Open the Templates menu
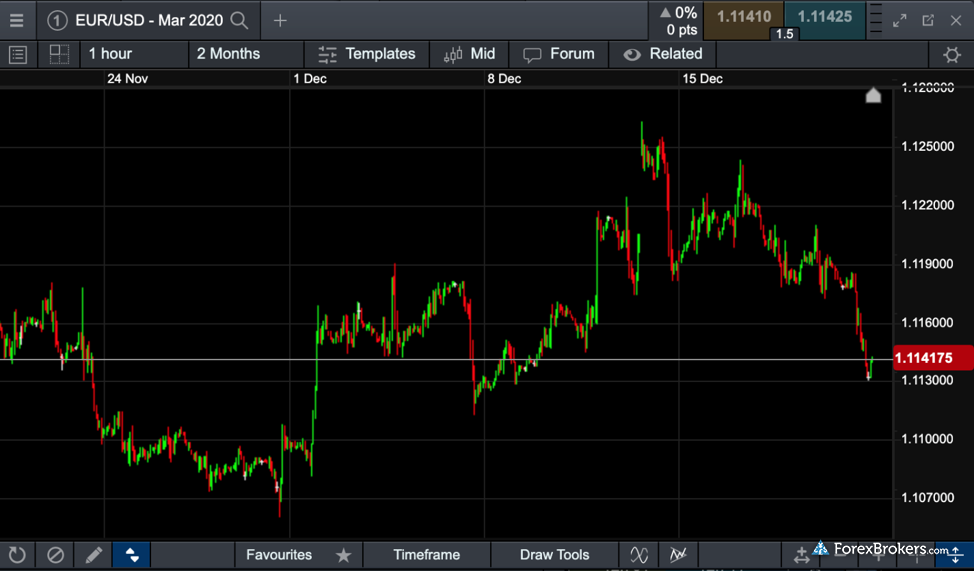 pos(367,54)
